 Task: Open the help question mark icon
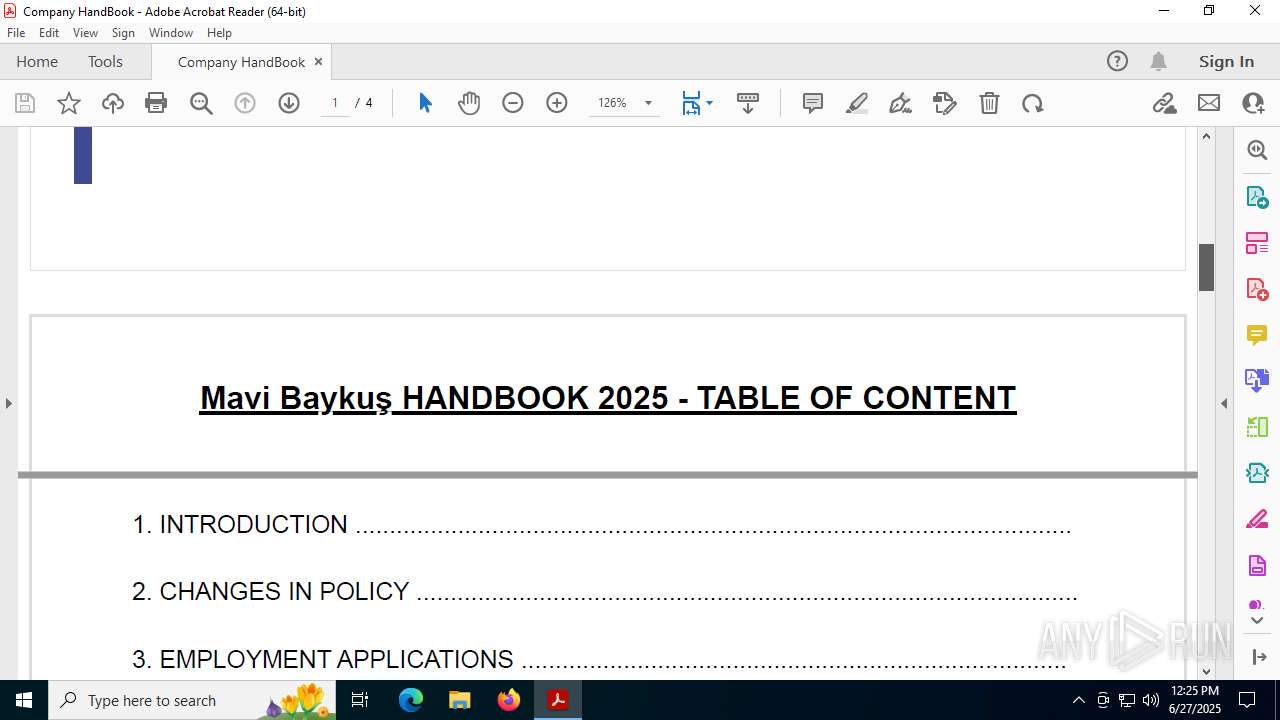click(1117, 61)
